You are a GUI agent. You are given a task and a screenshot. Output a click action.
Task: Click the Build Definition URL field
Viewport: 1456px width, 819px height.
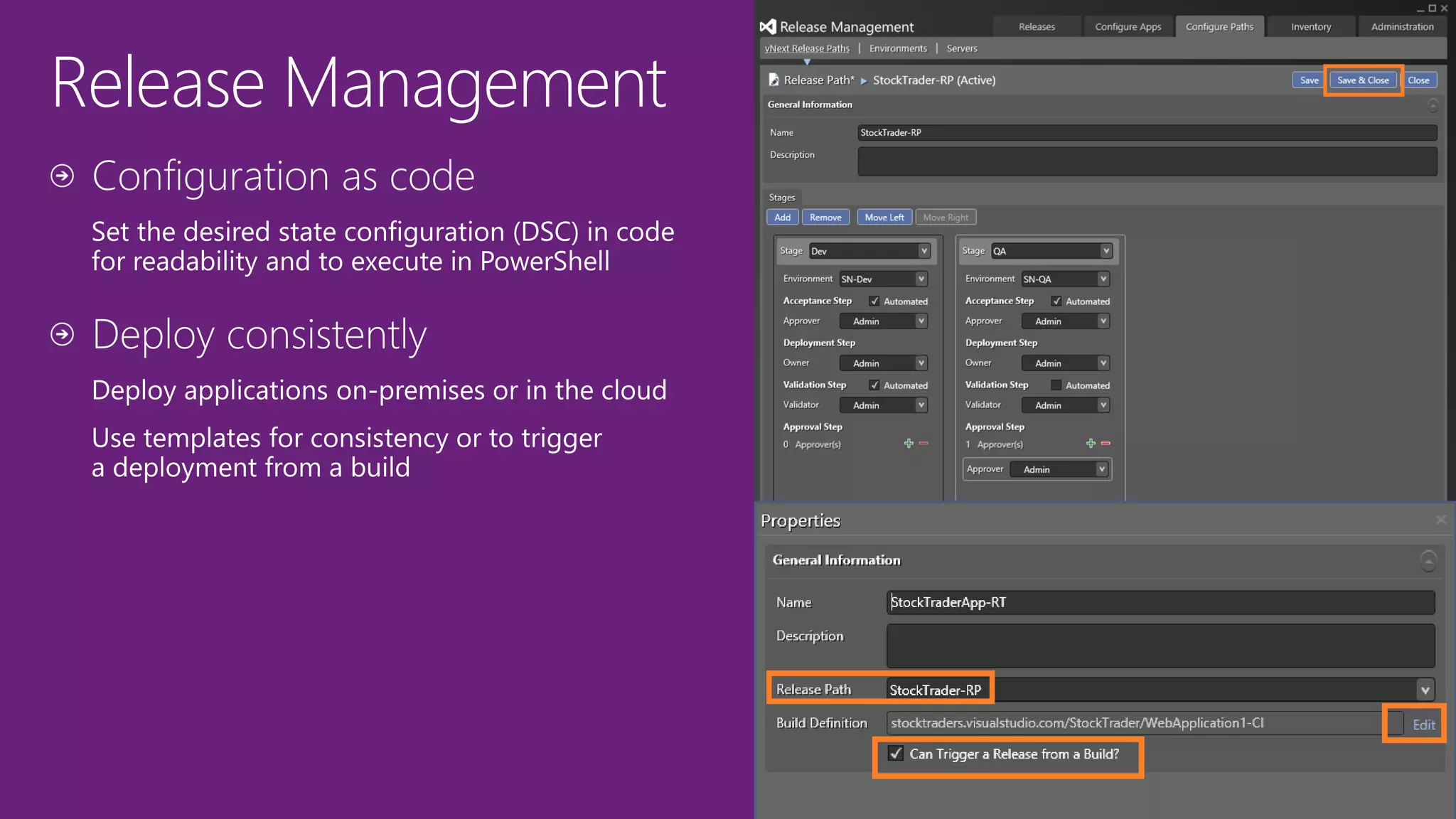1143,723
